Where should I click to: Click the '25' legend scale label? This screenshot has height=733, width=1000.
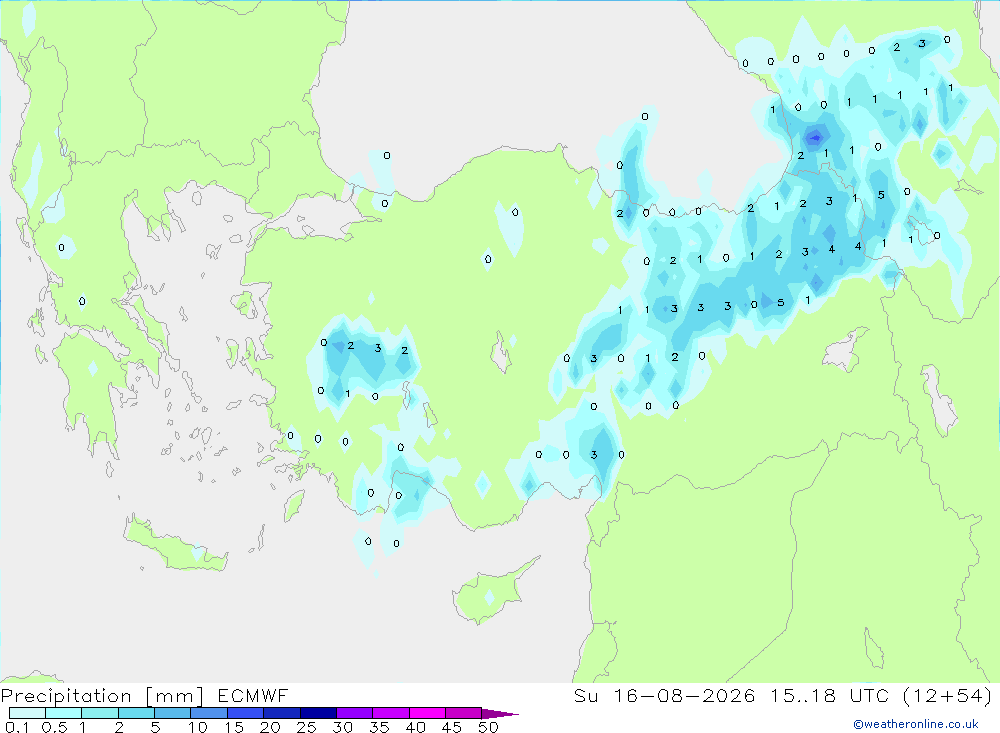coord(306,727)
